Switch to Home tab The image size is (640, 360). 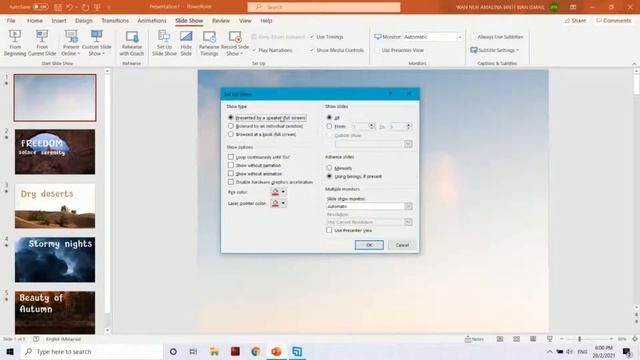(35, 20)
